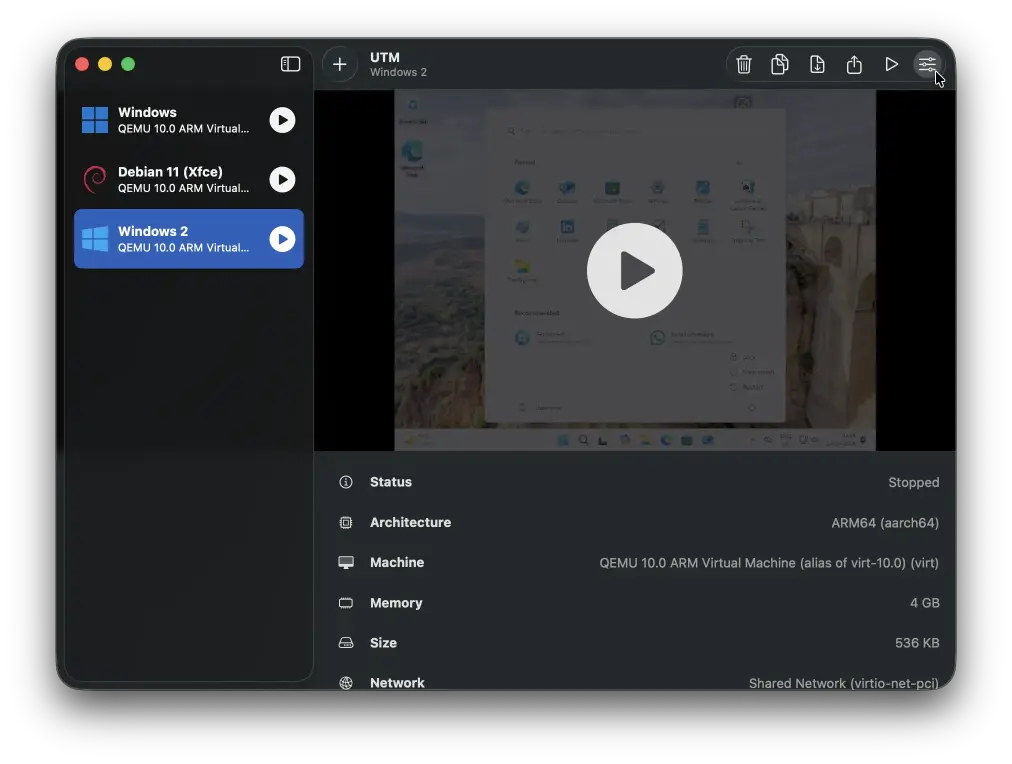
Task: Toggle the sidebar visibility icon
Action: point(290,64)
